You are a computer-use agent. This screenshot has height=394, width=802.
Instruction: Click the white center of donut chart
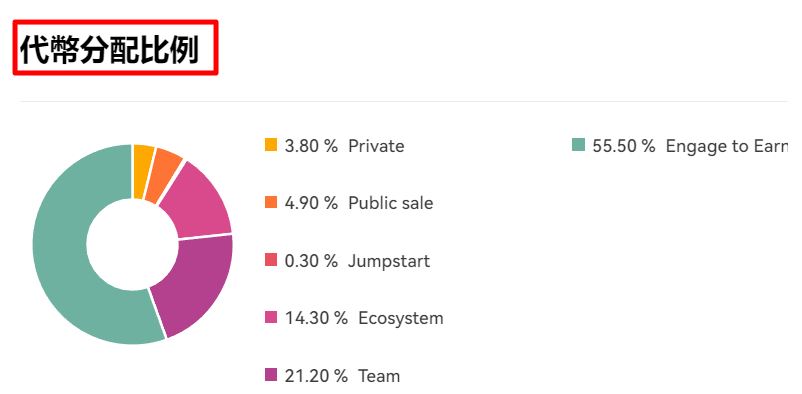[x=132, y=244]
